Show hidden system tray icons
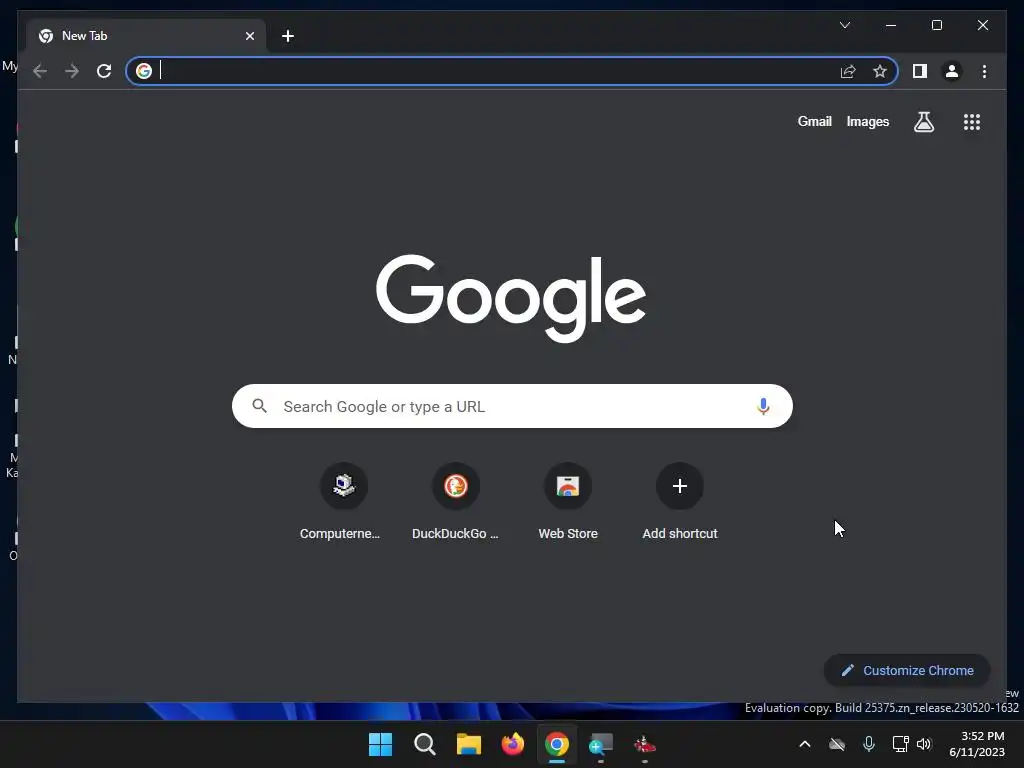1024x768 pixels. (x=805, y=744)
